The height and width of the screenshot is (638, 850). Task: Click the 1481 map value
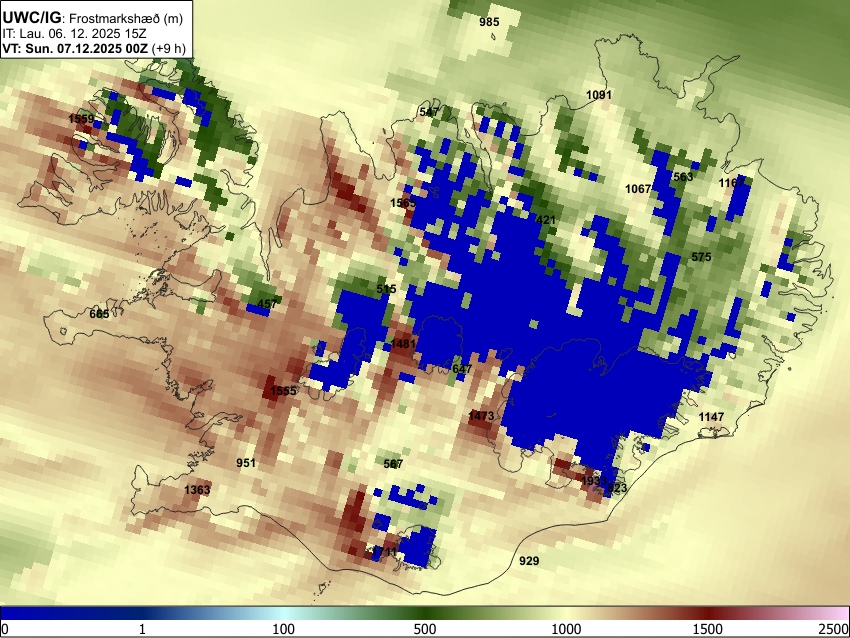403,344
